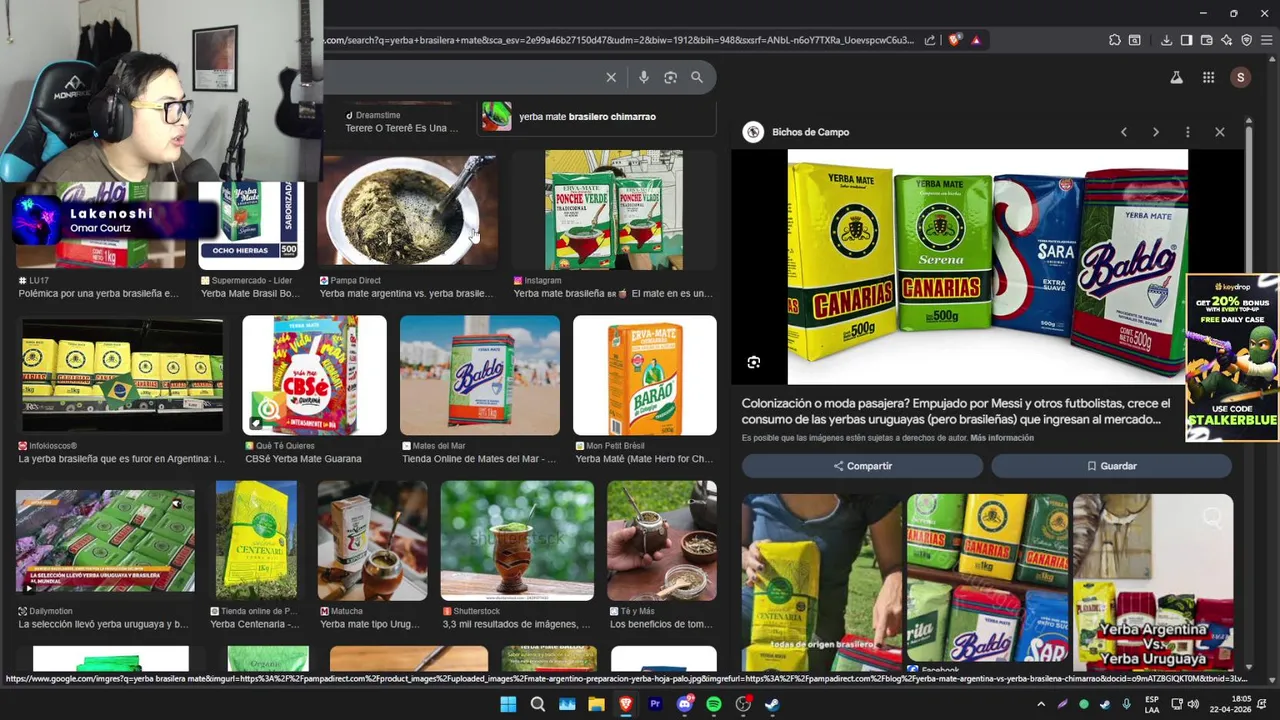Open Supermercado Lider Ocho Hierbas image
Viewport: 1280px width, 720px height.
point(251,225)
